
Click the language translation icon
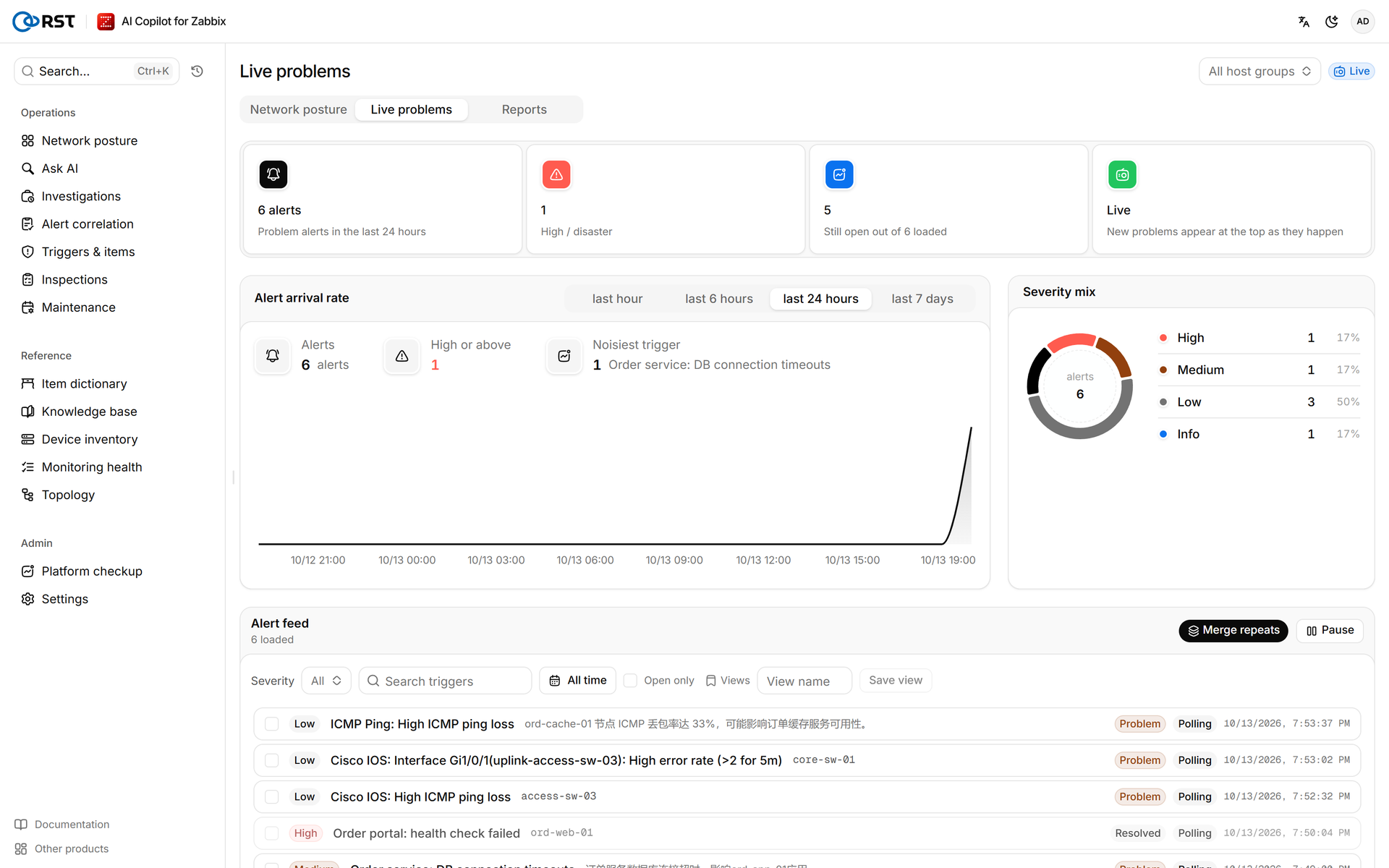1304,22
